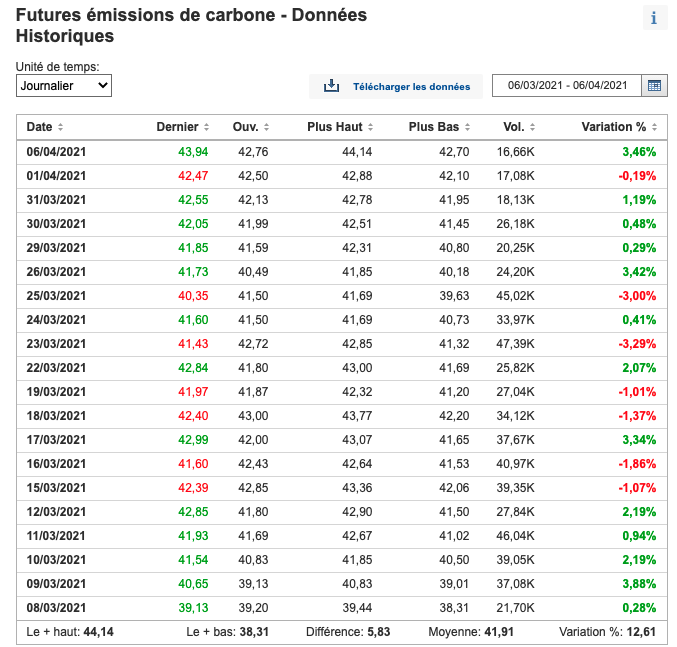
Task: Click the info icon at top right
Action: pyautogui.click(x=655, y=18)
